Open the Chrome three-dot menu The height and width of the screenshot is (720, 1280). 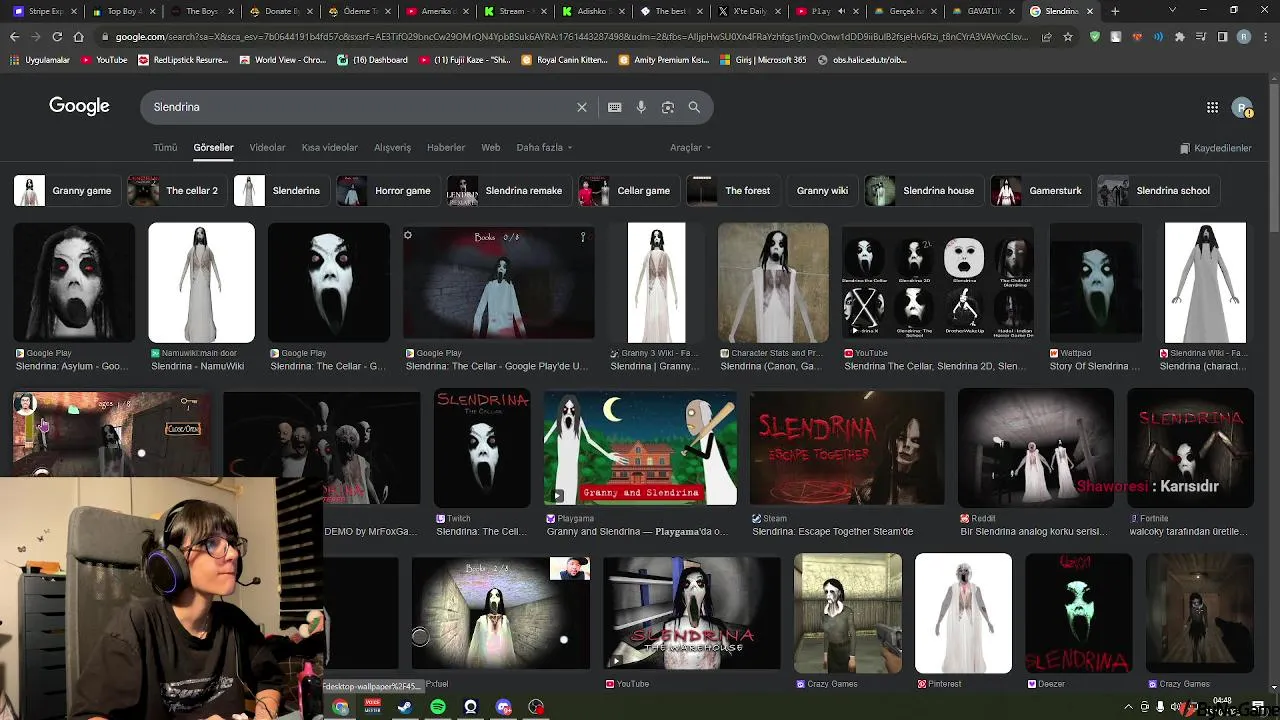click(1265, 37)
